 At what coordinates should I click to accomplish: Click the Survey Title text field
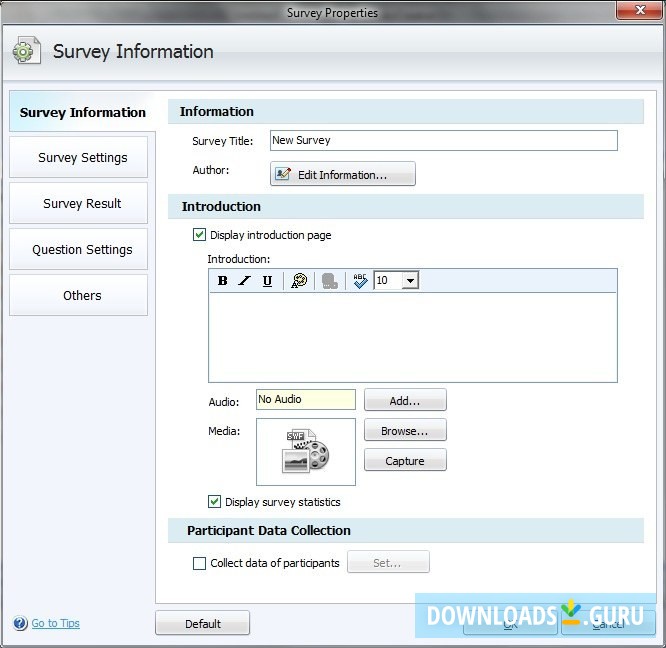443,141
